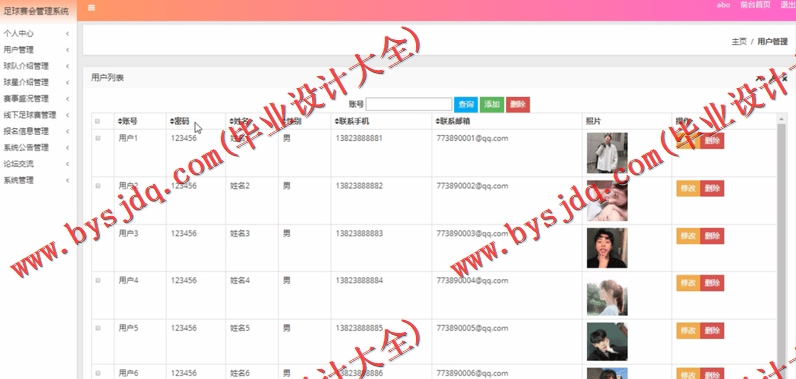
Task: Sort table by 账号 column arrow
Action: pyautogui.click(x=120, y=121)
